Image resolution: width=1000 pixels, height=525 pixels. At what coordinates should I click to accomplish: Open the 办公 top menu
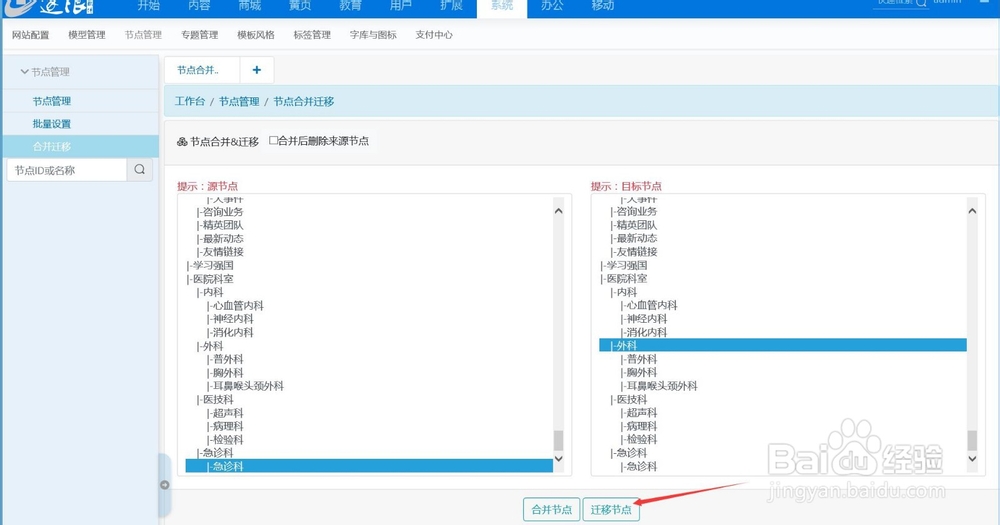(552, 6)
